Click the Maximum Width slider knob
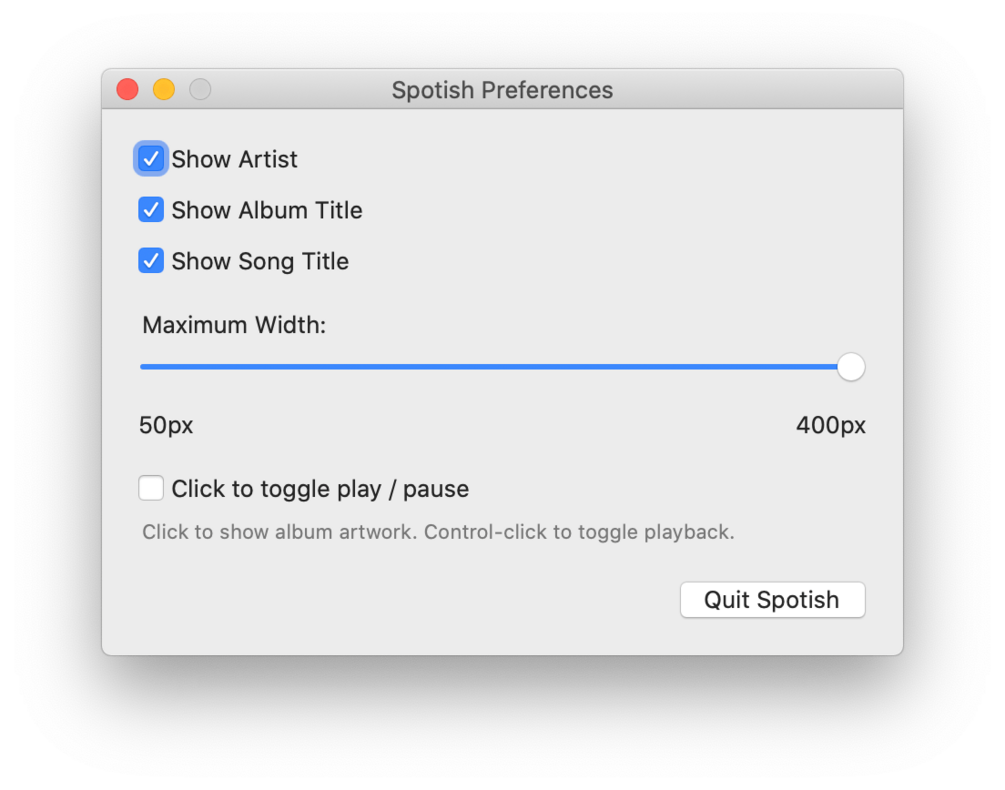Screen dimensions: 1005x790 [851, 367]
